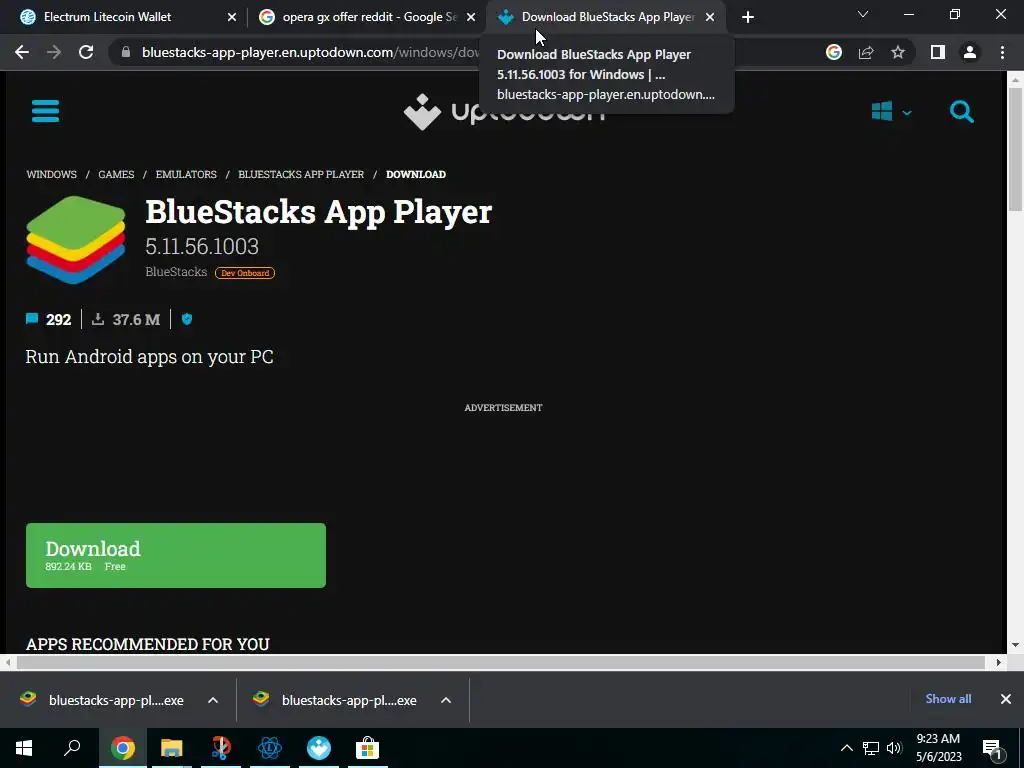Bookmark this page with the star icon
The width and height of the screenshot is (1024, 768).
coord(898,52)
